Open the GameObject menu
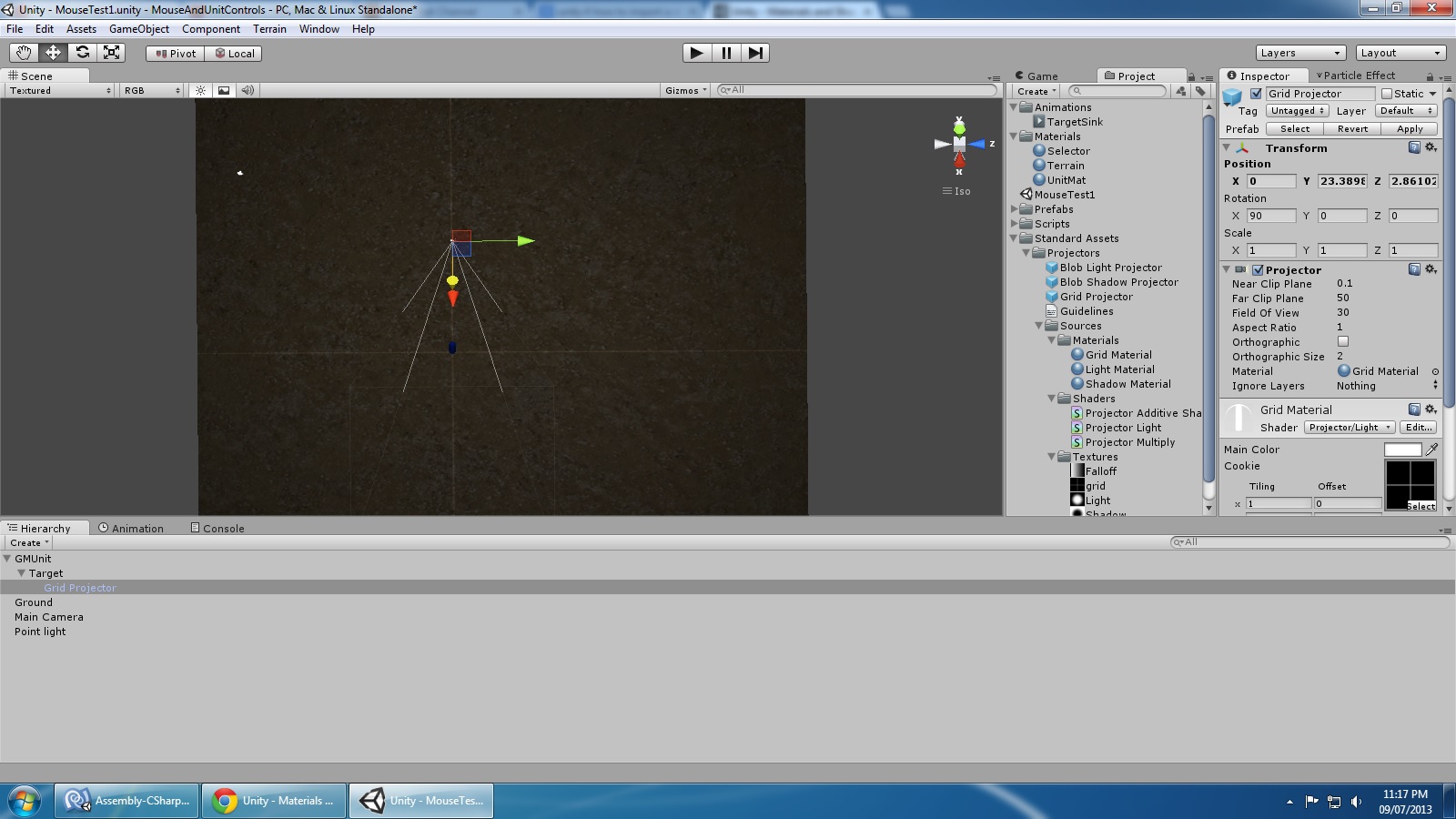The height and width of the screenshot is (819, 1456). 138,28
